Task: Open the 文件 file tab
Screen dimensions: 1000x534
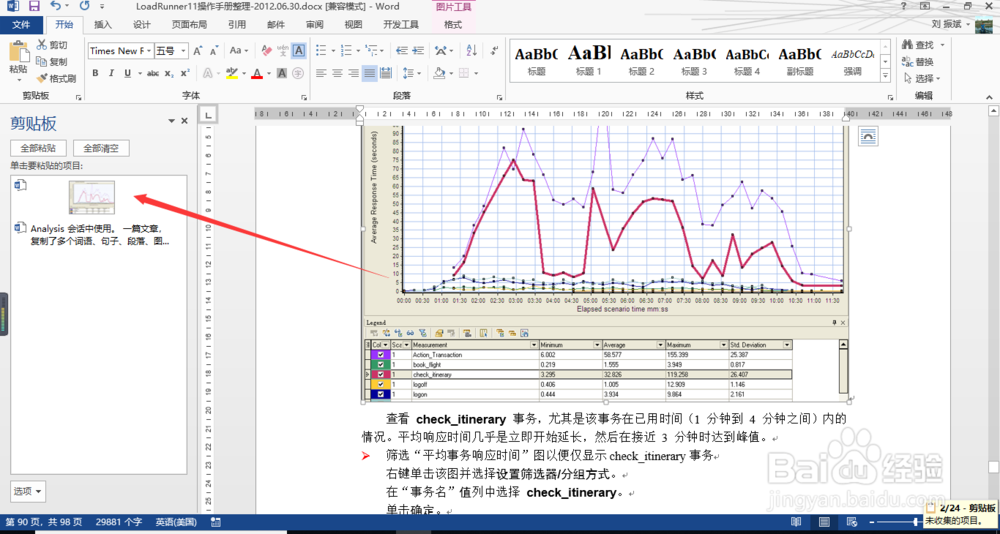Action: coord(22,25)
